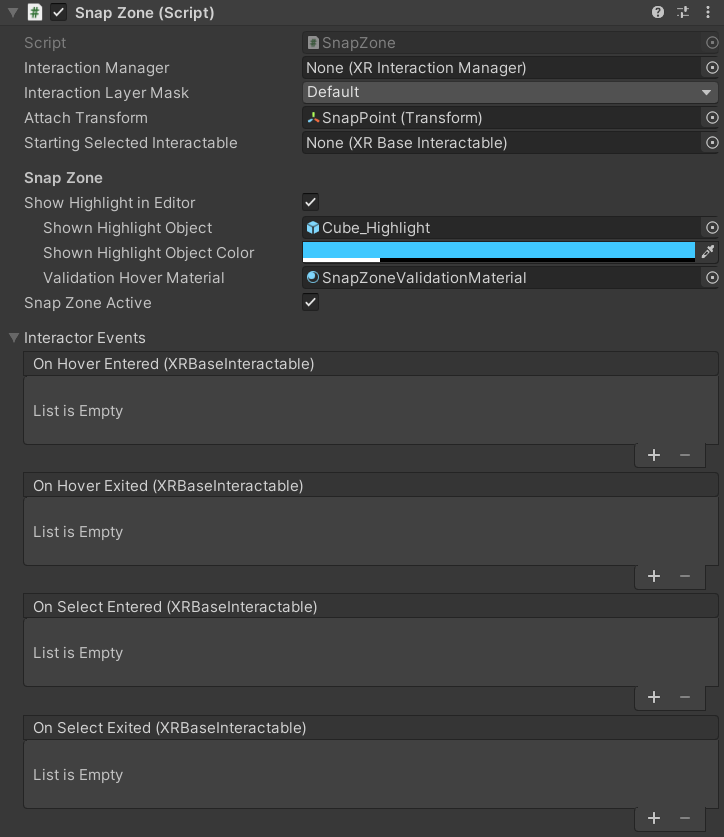724x837 pixels.
Task: Collapse the Interactor Events foldout
Action: (12, 338)
